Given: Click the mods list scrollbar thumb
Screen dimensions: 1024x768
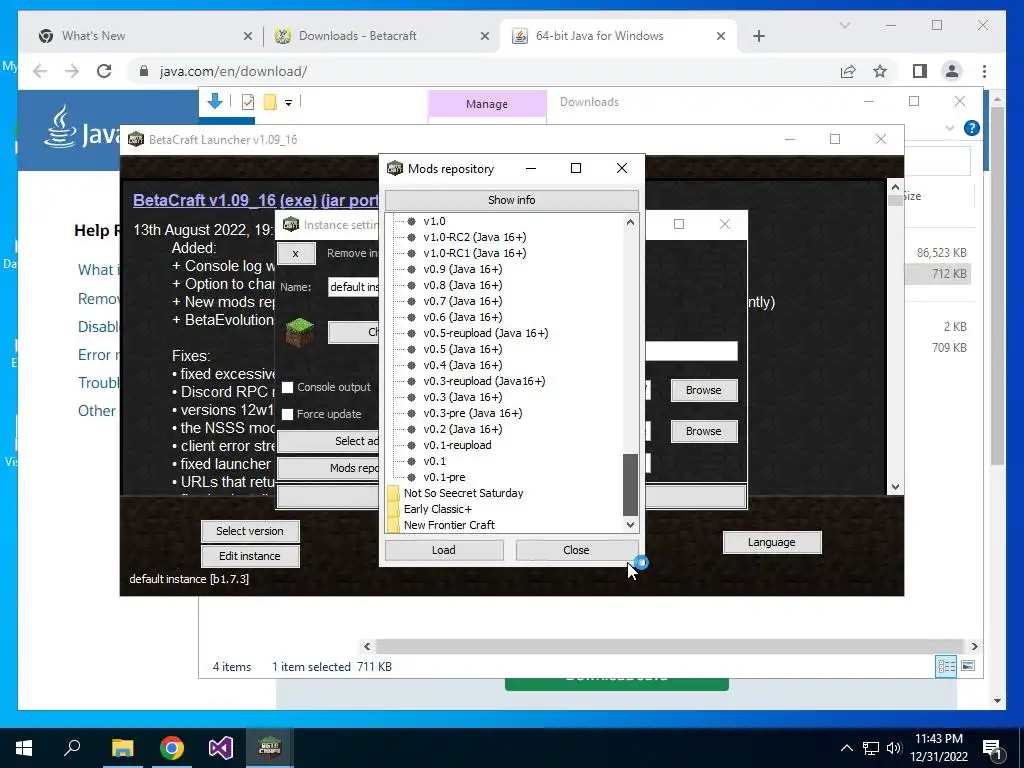Looking at the screenshot, I should (630, 485).
